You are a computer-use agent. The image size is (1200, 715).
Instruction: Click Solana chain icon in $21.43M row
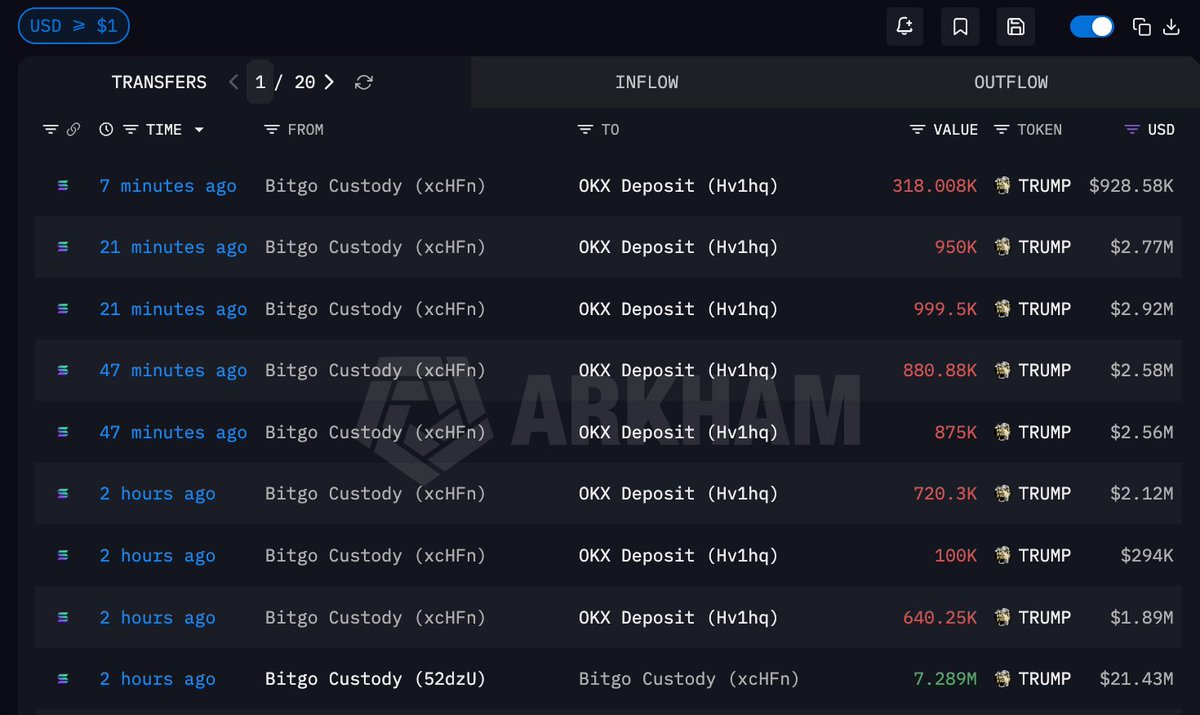pos(63,679)
